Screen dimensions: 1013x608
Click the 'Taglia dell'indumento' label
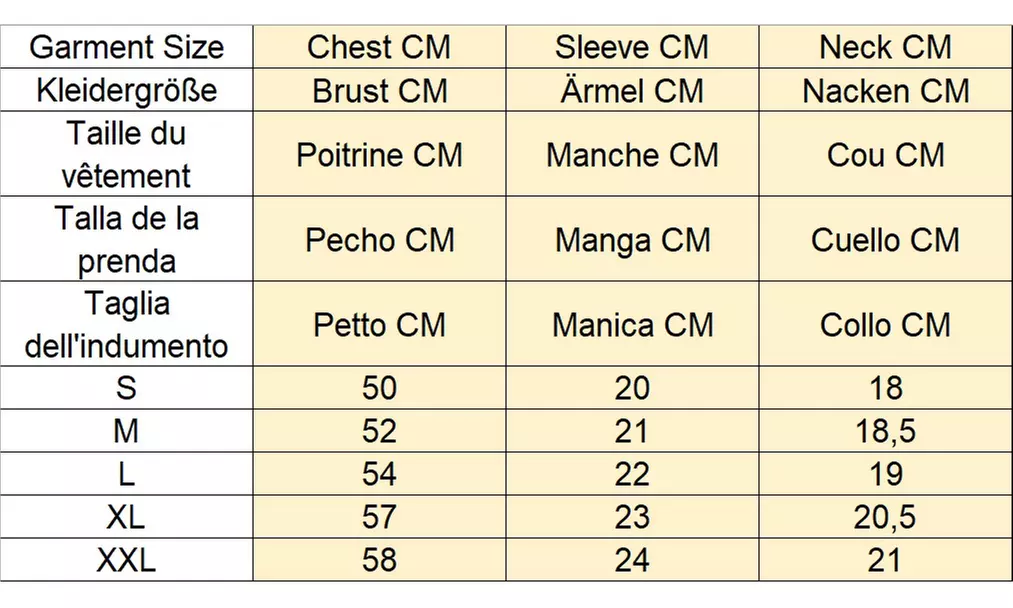[x=126, y=325]
